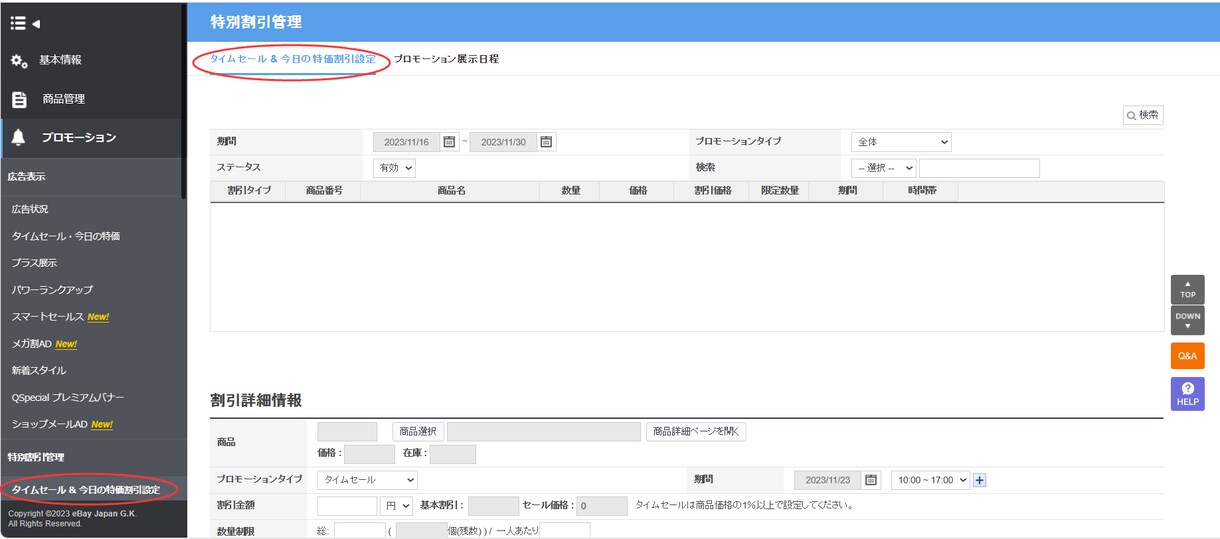This screenshot has width=1220, height=539.
Task: Open the ステータス dropdown showing 有効
Action: pyautogui.click(x=394, y=168)
